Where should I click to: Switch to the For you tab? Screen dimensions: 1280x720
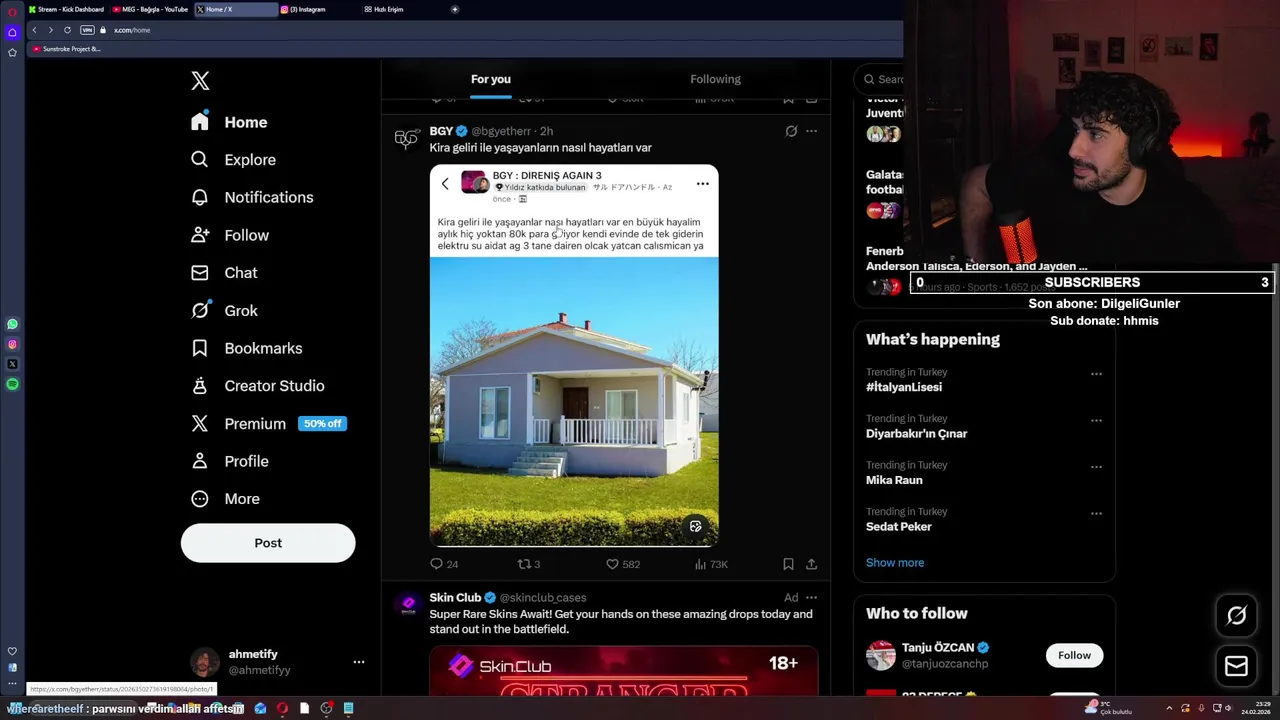point(491,79)
